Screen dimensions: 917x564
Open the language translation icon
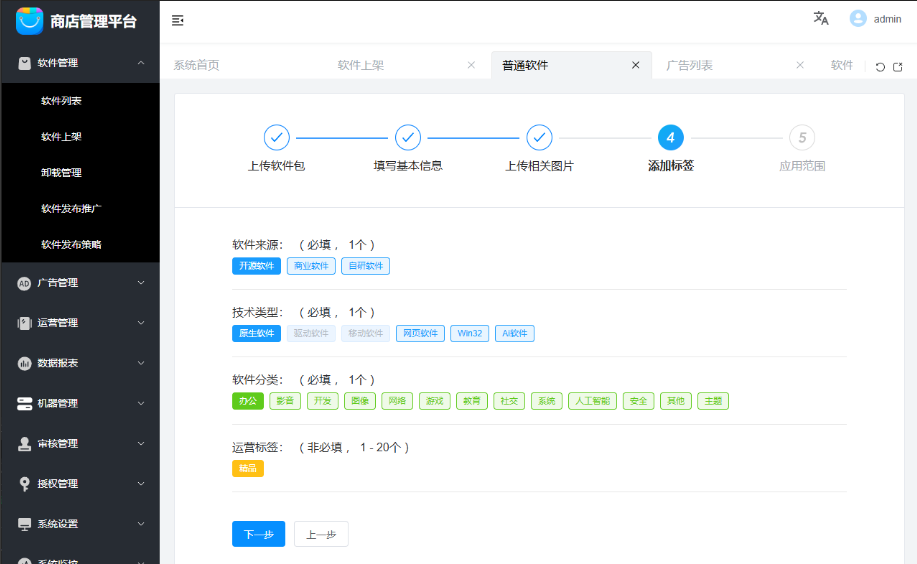click(821, 19)
